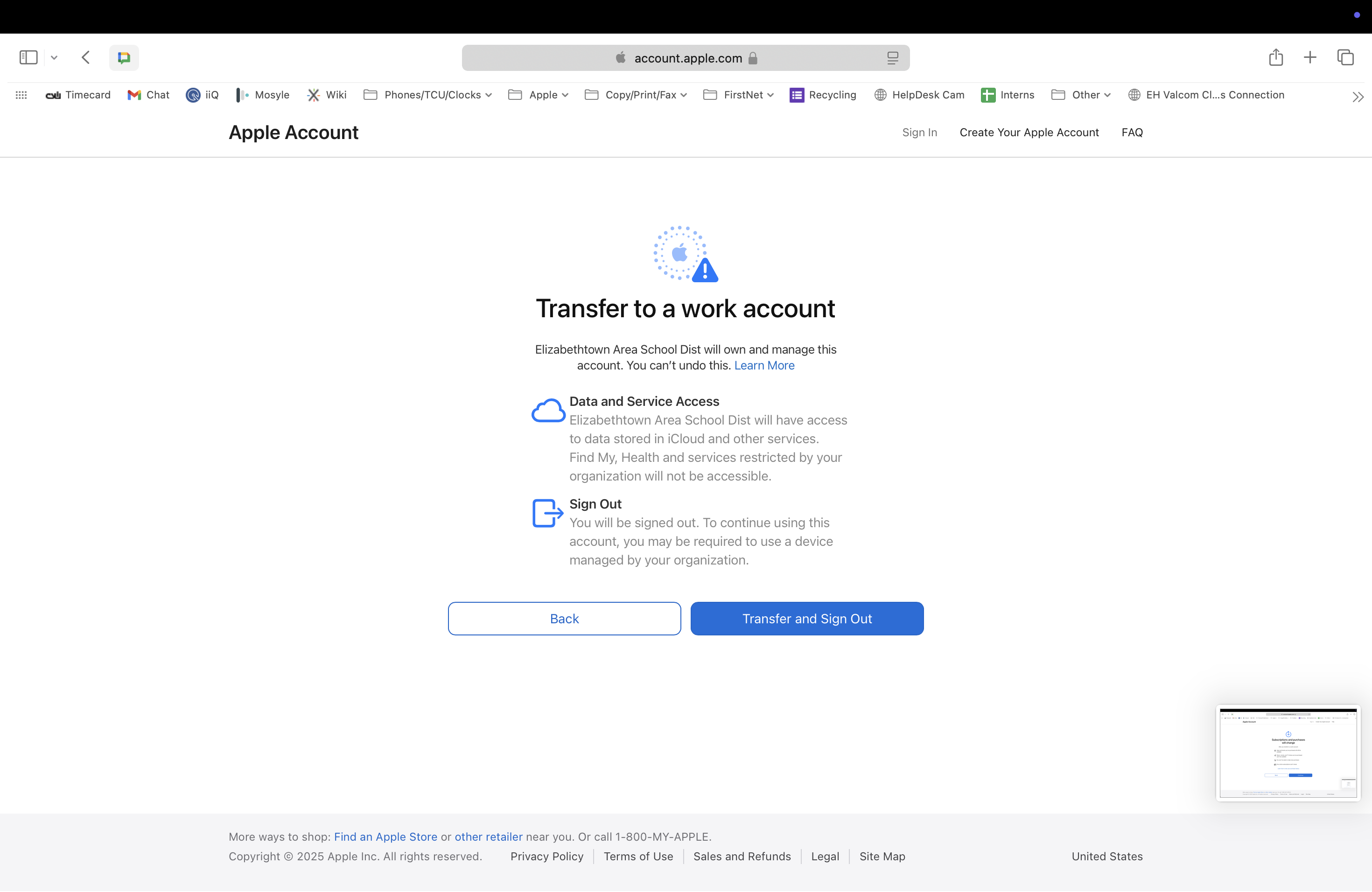Open the EH Valcom Connection bookmark
The height and width of the screenshot is (892, 1372).
click(x=1206, y=95)
